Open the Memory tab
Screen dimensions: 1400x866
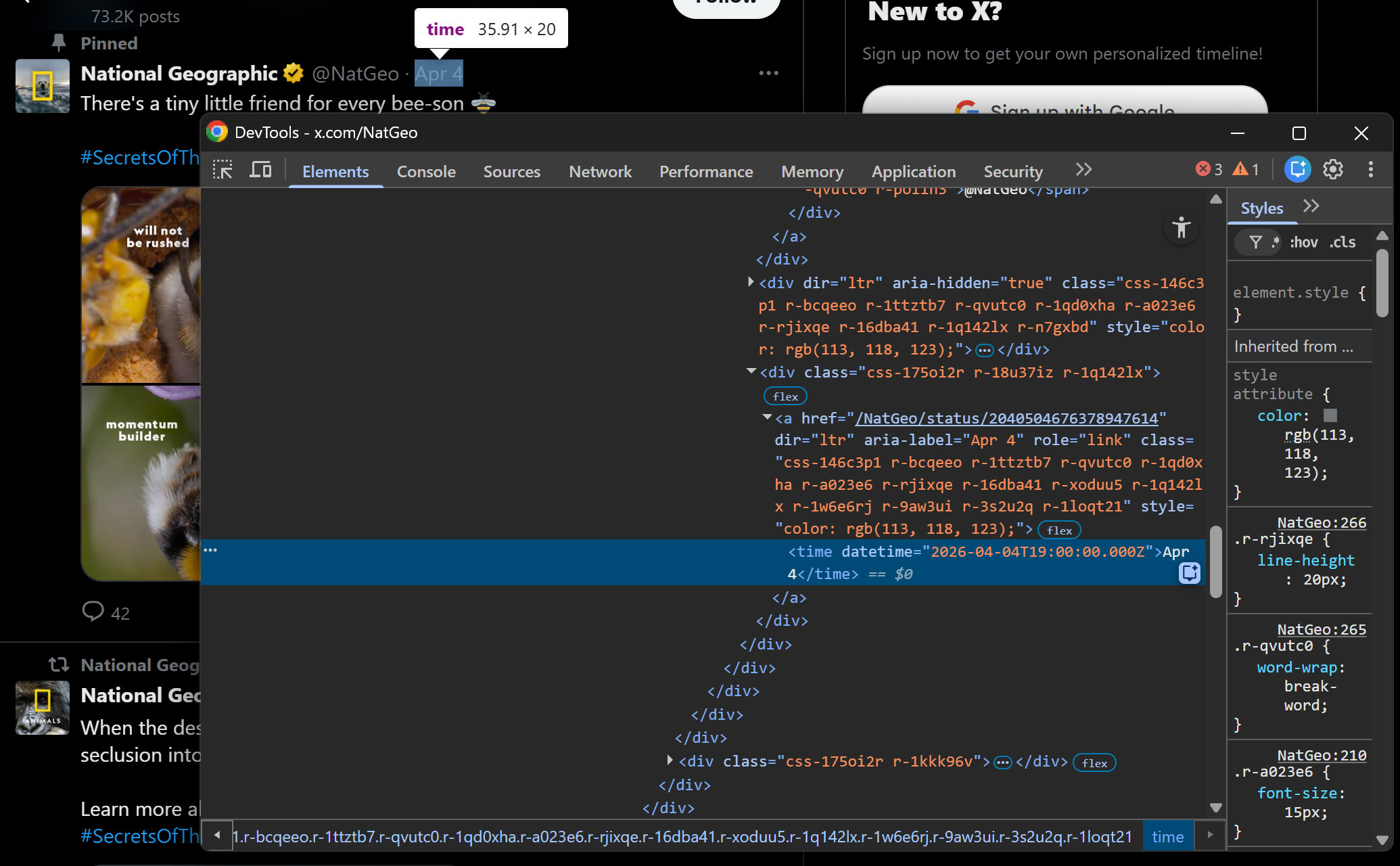pyautogui.click(x=812, y=172)
